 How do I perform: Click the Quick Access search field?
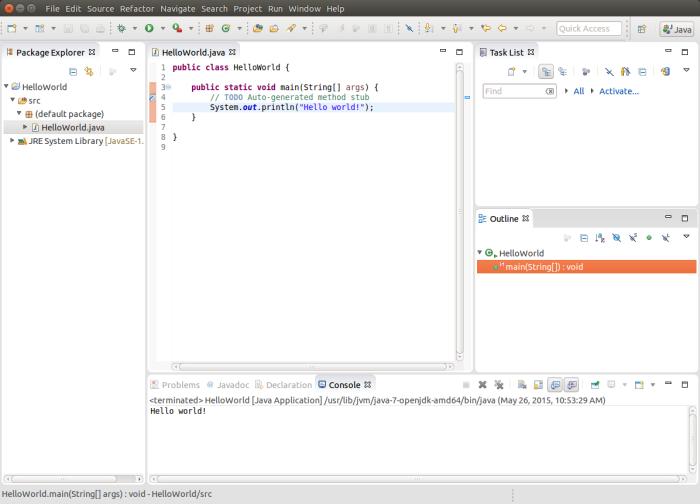click(x=588, y=29)
